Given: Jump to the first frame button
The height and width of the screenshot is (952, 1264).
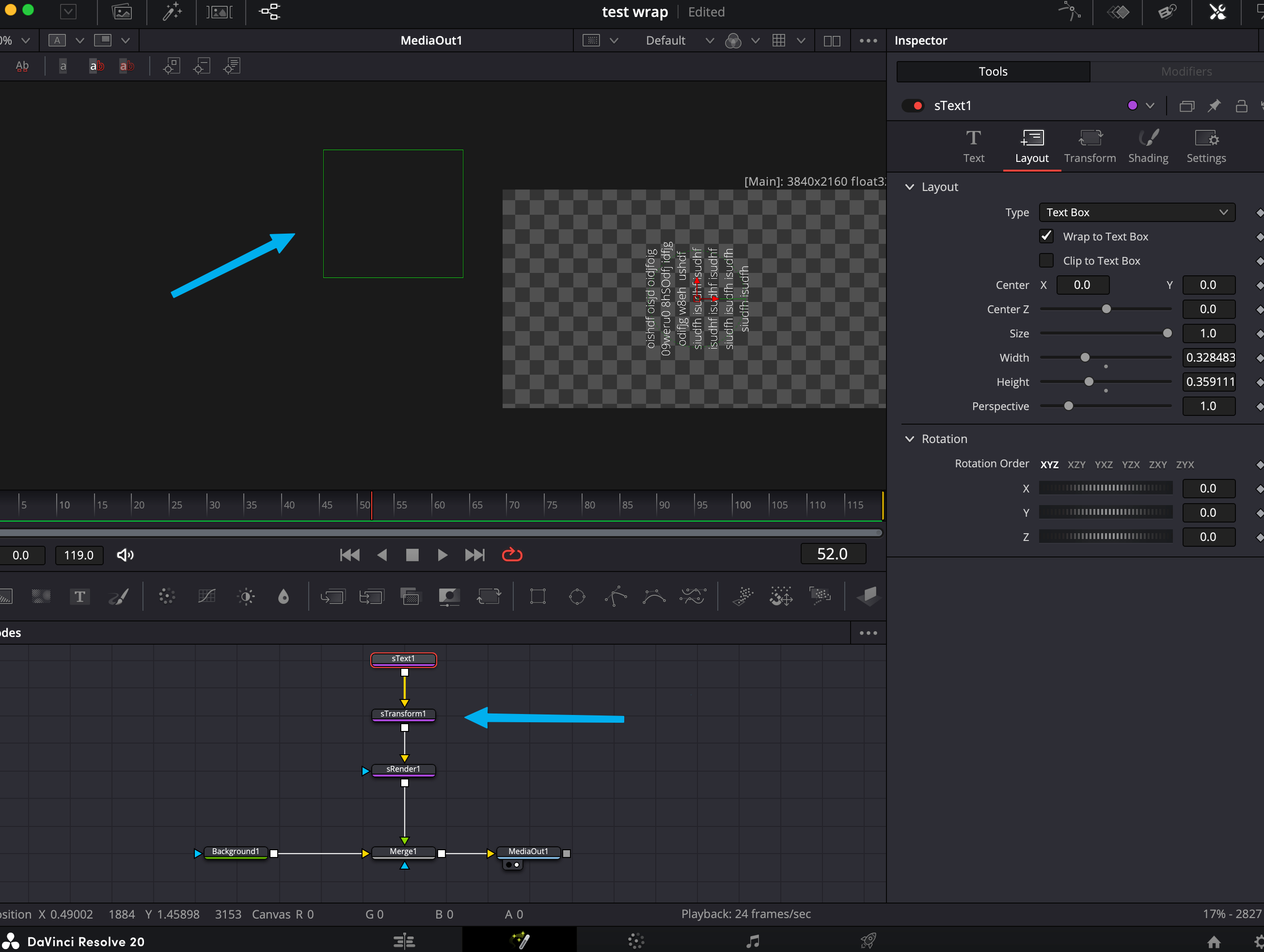Looking at the screenshot, I should click(350, 555).
